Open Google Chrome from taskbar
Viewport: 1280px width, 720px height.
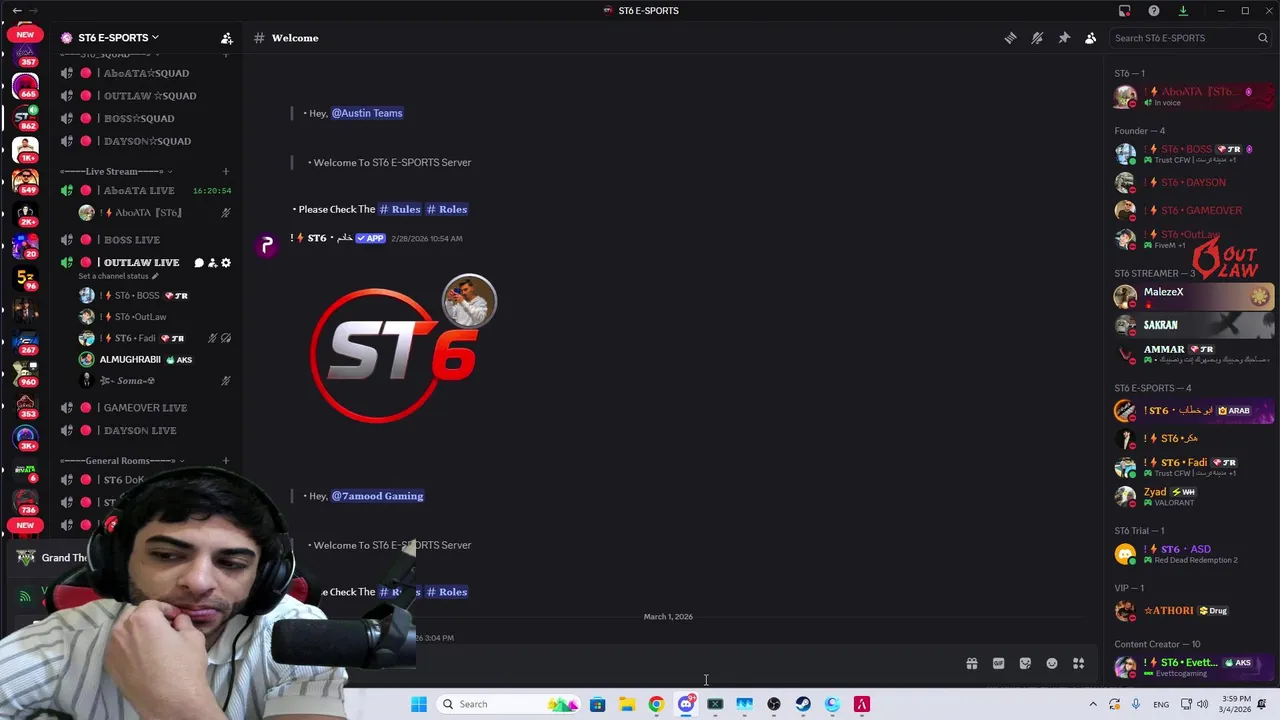tap(656, 704)
